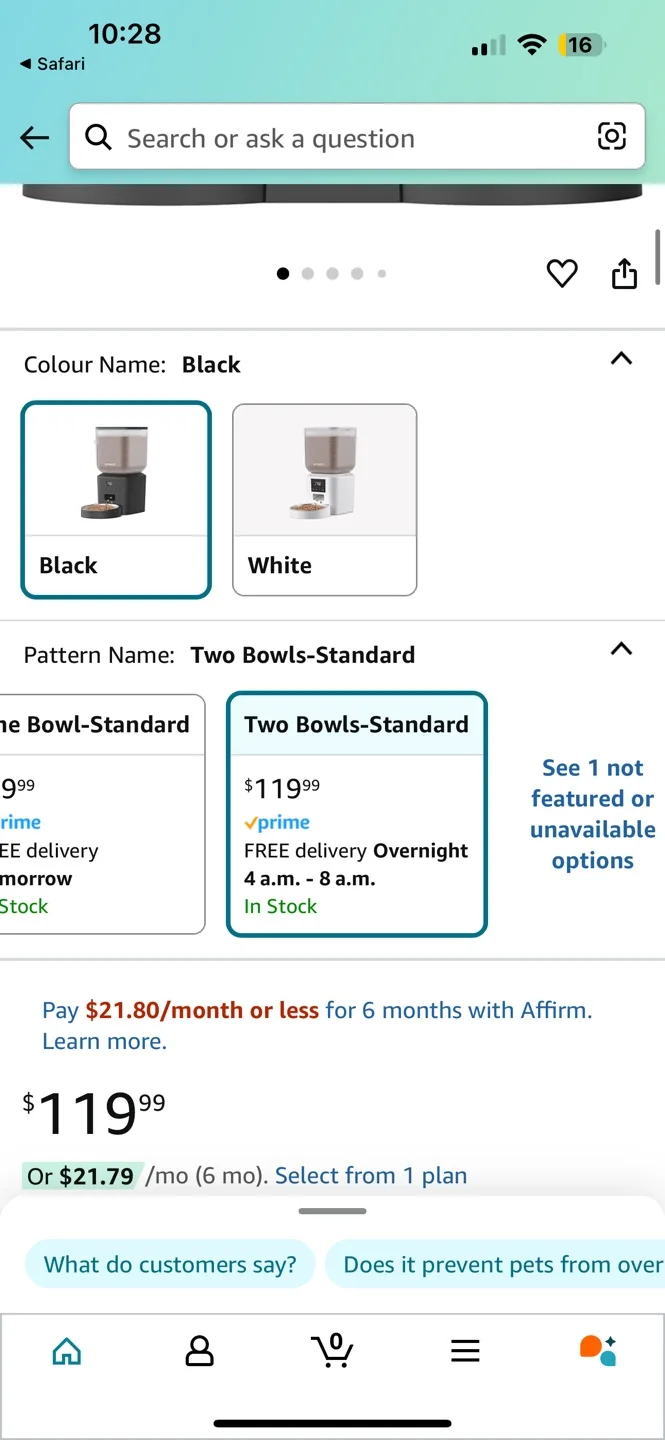
Task: Open the shopping cart
Action: (x=332, y=1351)
